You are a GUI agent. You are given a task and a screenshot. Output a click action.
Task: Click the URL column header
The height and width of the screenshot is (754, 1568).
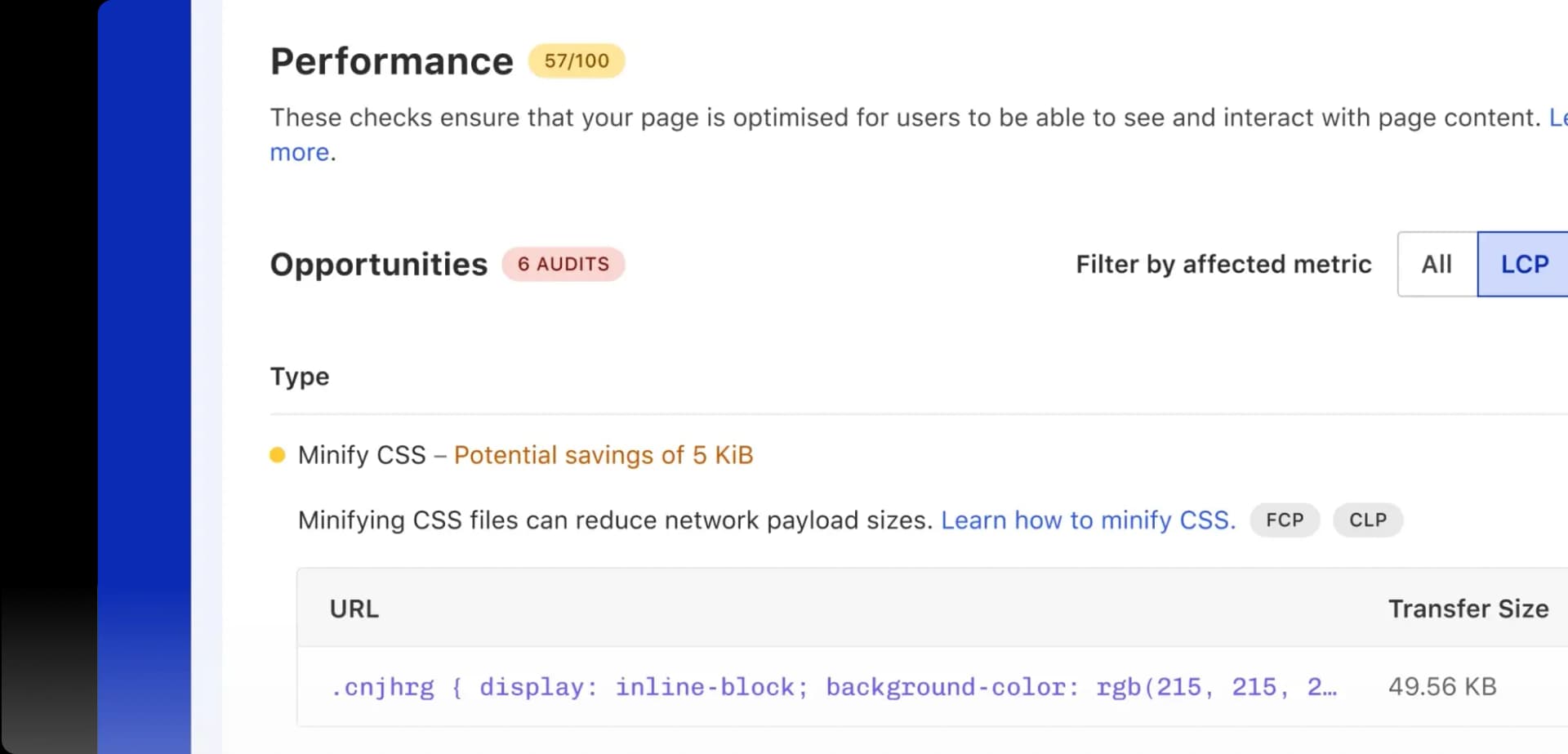click(x=354, y=609)
